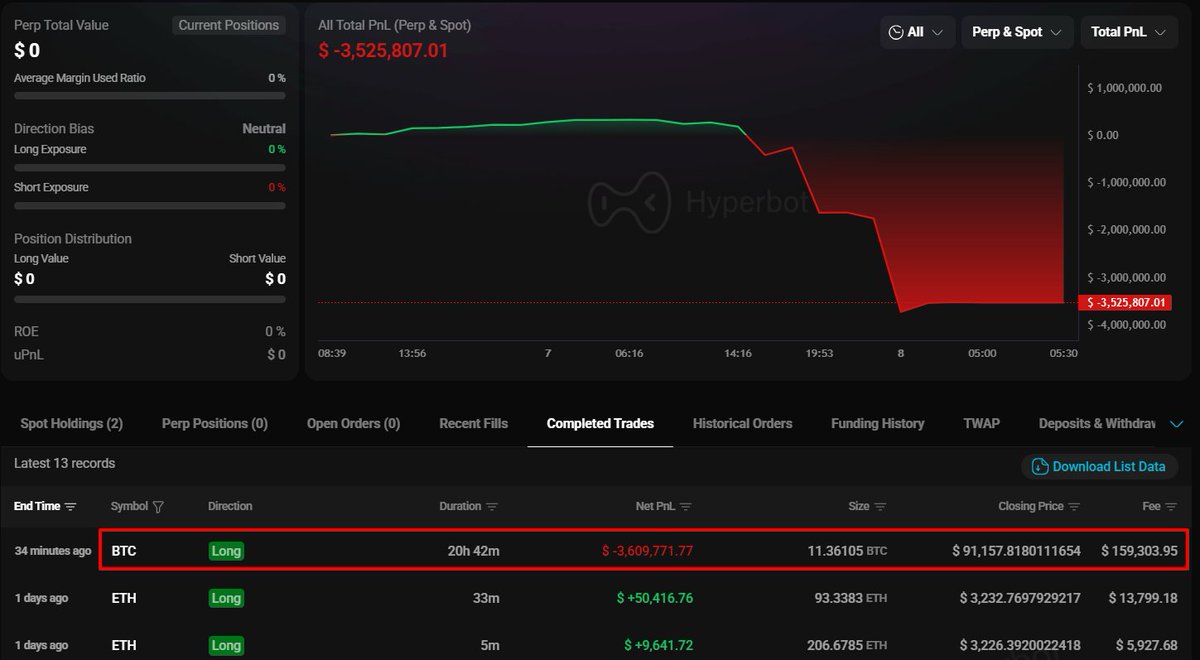This screenshot has width=1200, height=660.
Task: Click the Latest 13 records text
Action: (64, 464)
